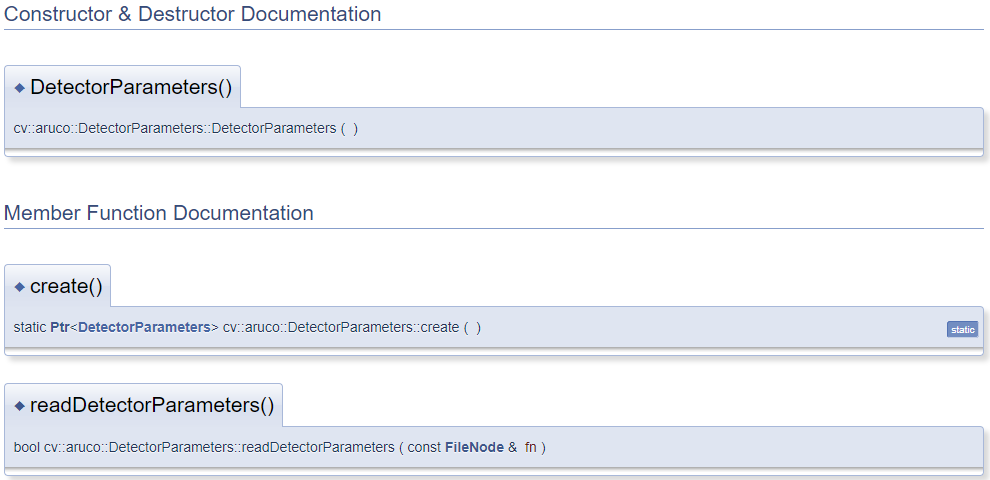The height and width of the screenshot is (480, 990).
Task: Click the cv::aruco::DetectorParameters::create prototype text
Action: [341, 328]
